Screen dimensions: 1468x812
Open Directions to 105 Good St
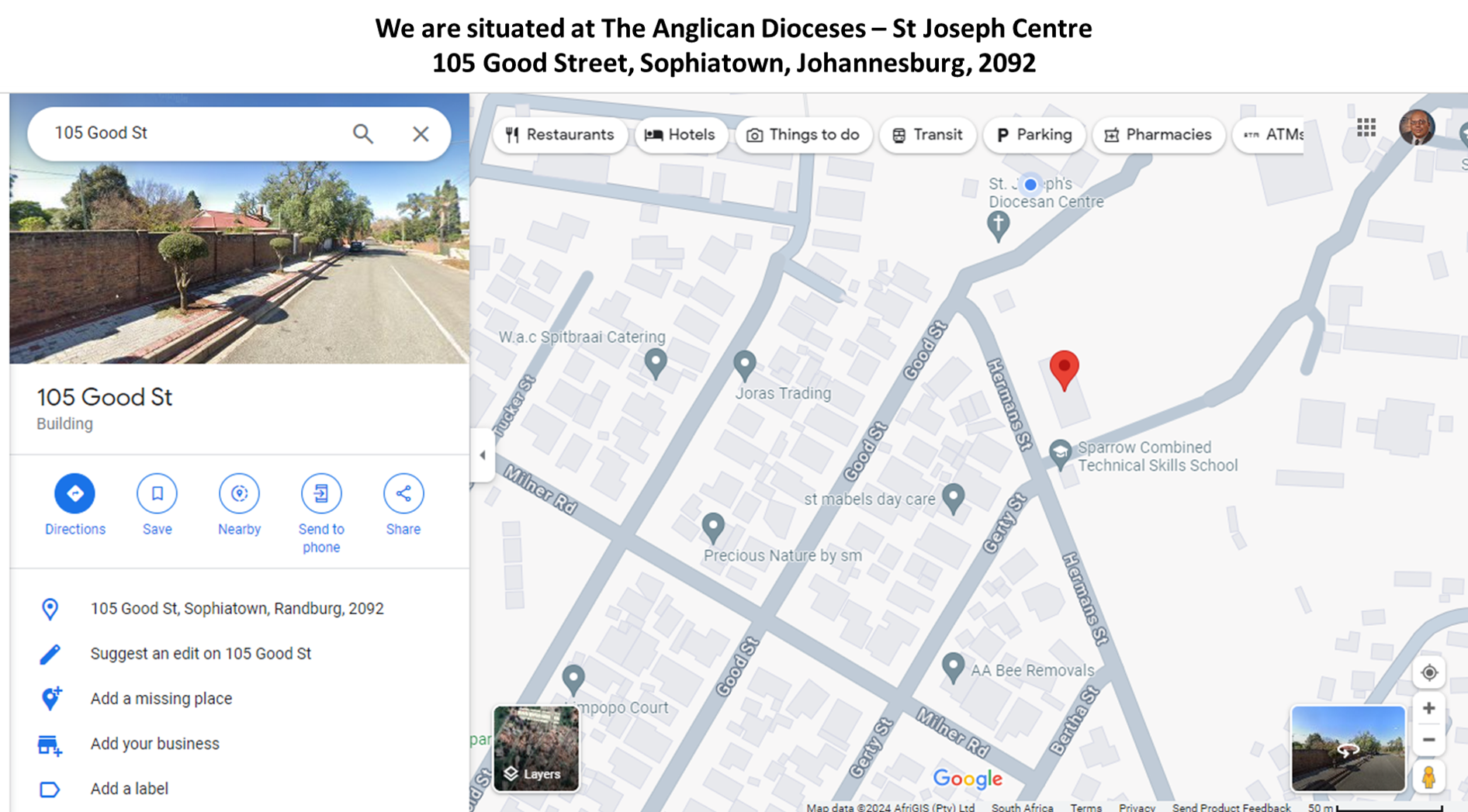click(74, 493)
